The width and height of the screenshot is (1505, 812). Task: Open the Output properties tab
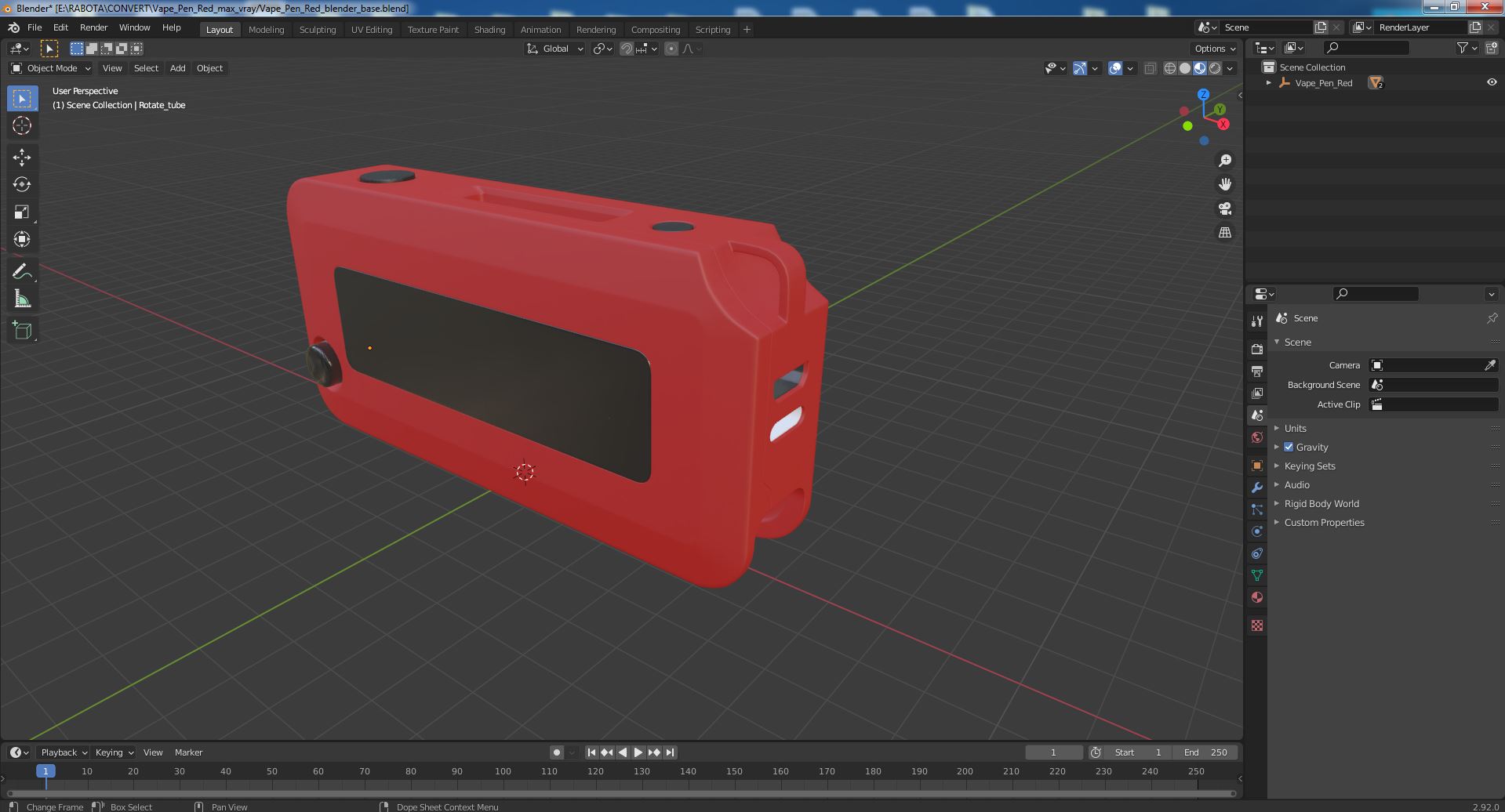click(x=1257, y=371)
